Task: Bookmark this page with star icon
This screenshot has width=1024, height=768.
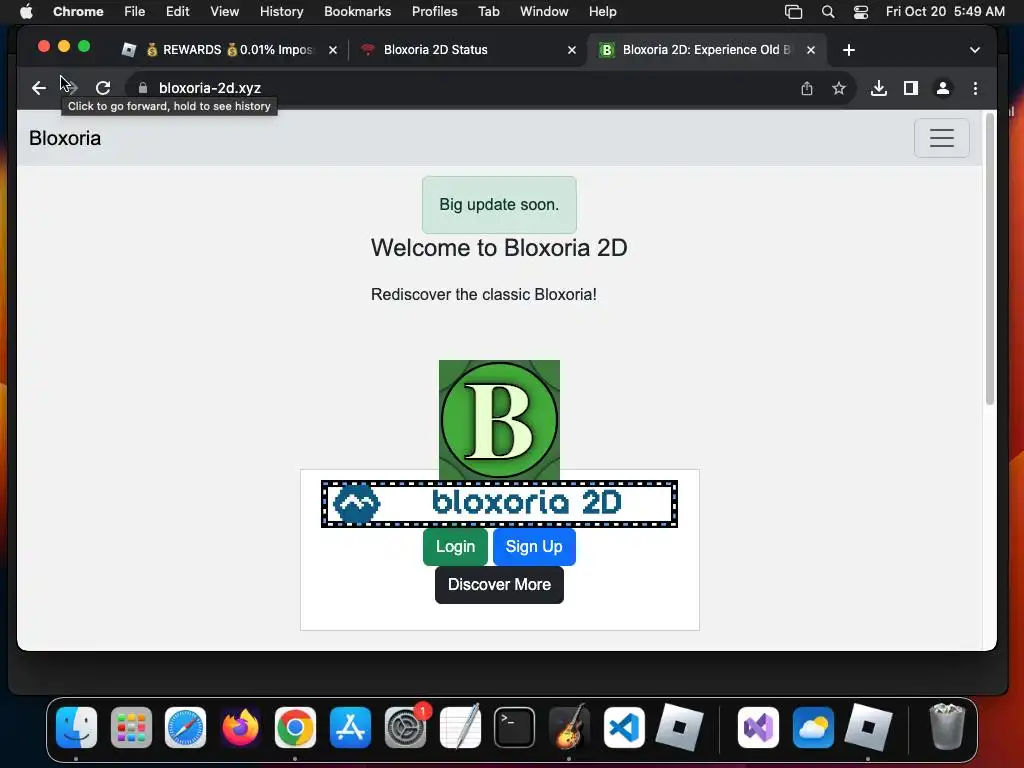Action: tap(839, 88)
